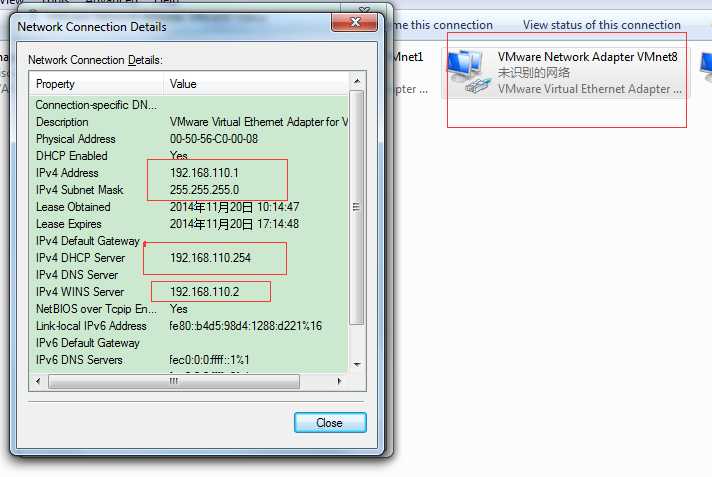Image resolution: width=712 pixels, height=477 pixels.
Task: Select the VMware Virtual Ethernet Adapter description value
Action: pos(259,122)
